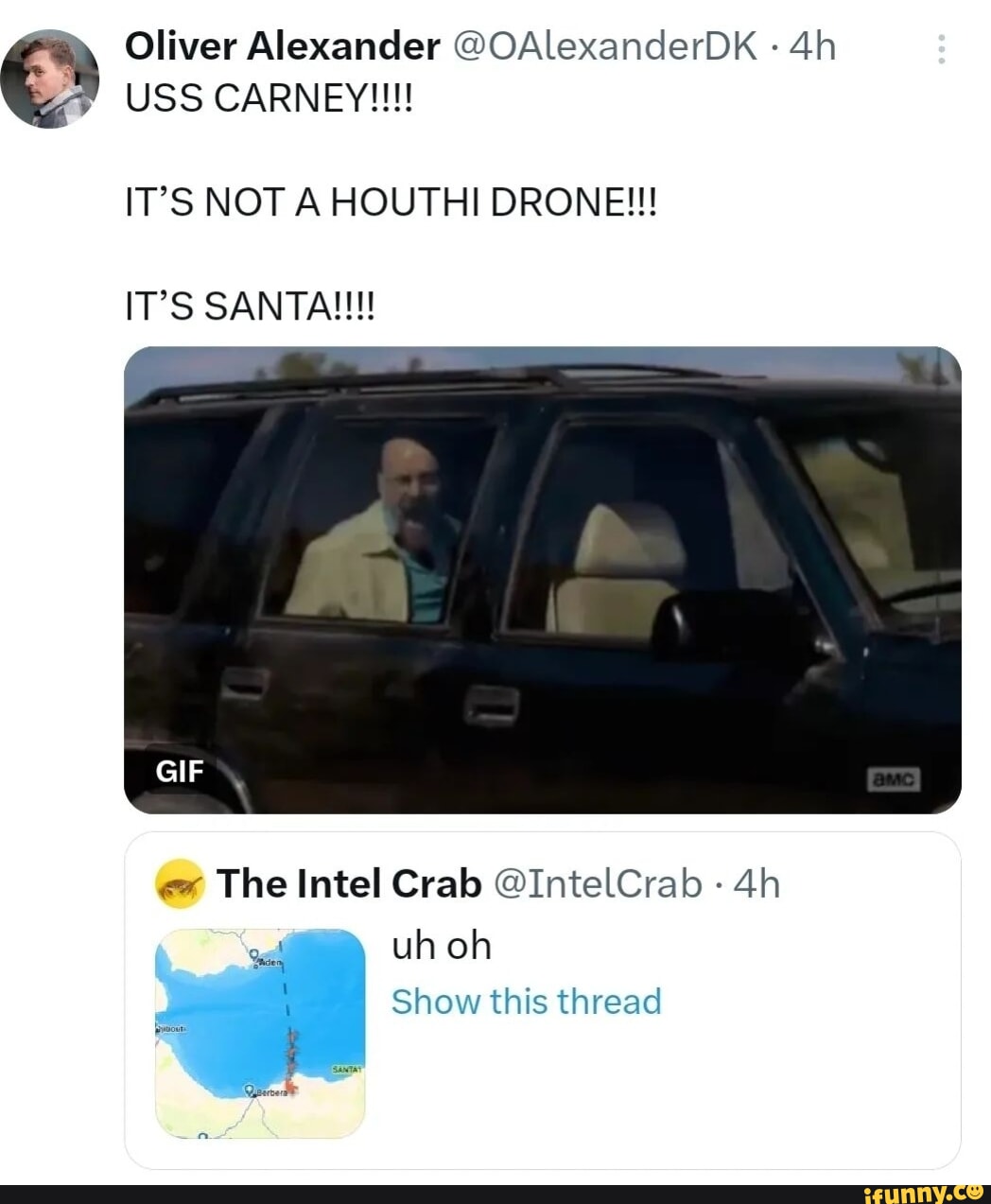Open the quoted tweet's map image
The height and width of the screenshot is (1204, 991).
260,1033
